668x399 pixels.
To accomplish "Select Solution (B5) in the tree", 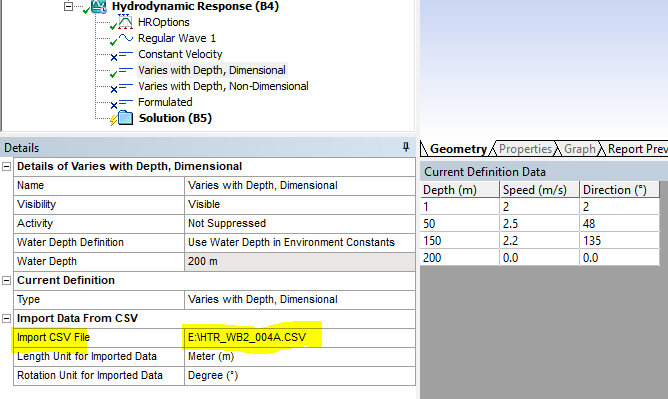I will [175, 118].
